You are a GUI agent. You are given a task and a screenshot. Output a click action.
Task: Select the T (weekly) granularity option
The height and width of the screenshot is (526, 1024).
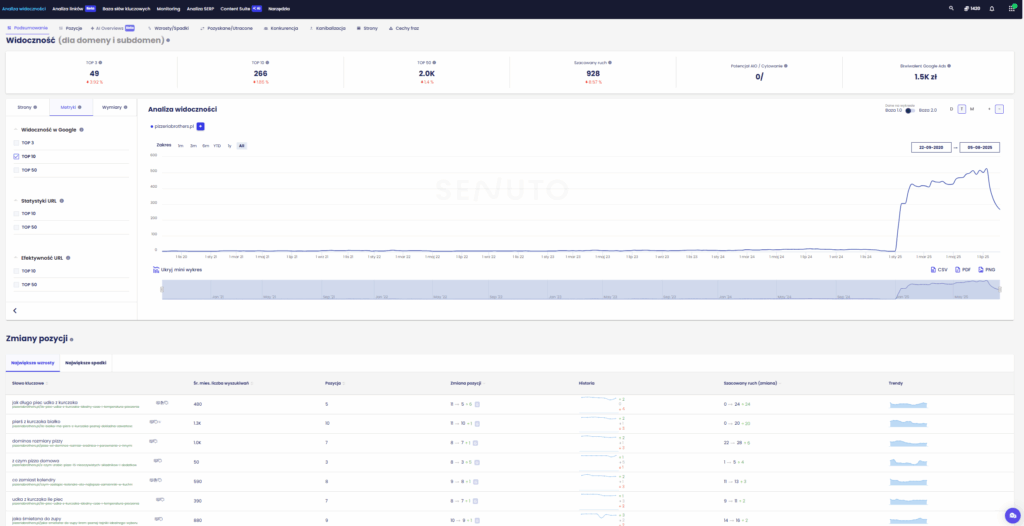(962, 109)
